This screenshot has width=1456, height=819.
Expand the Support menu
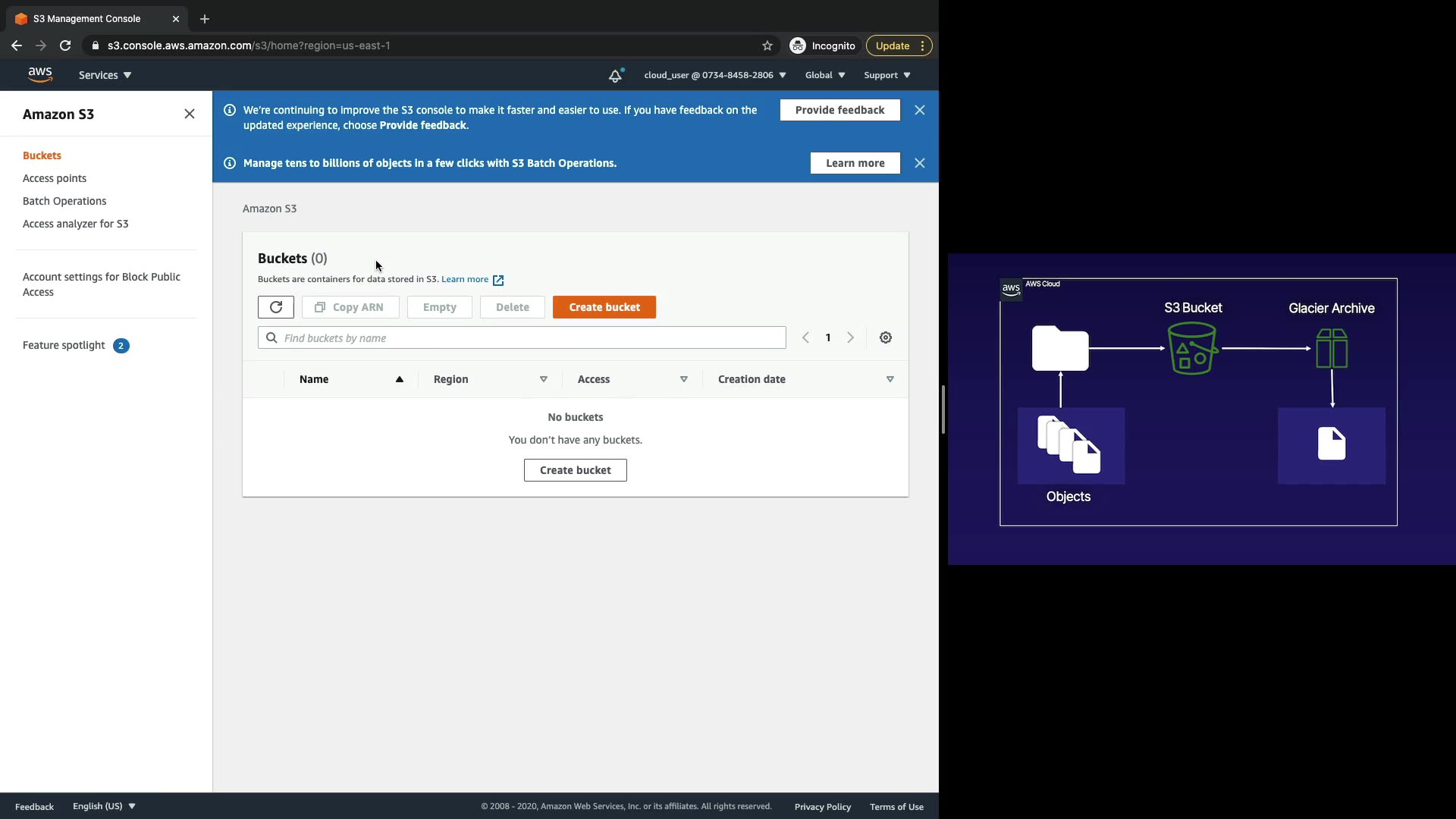pyautogui.click(x=886, y=75)
